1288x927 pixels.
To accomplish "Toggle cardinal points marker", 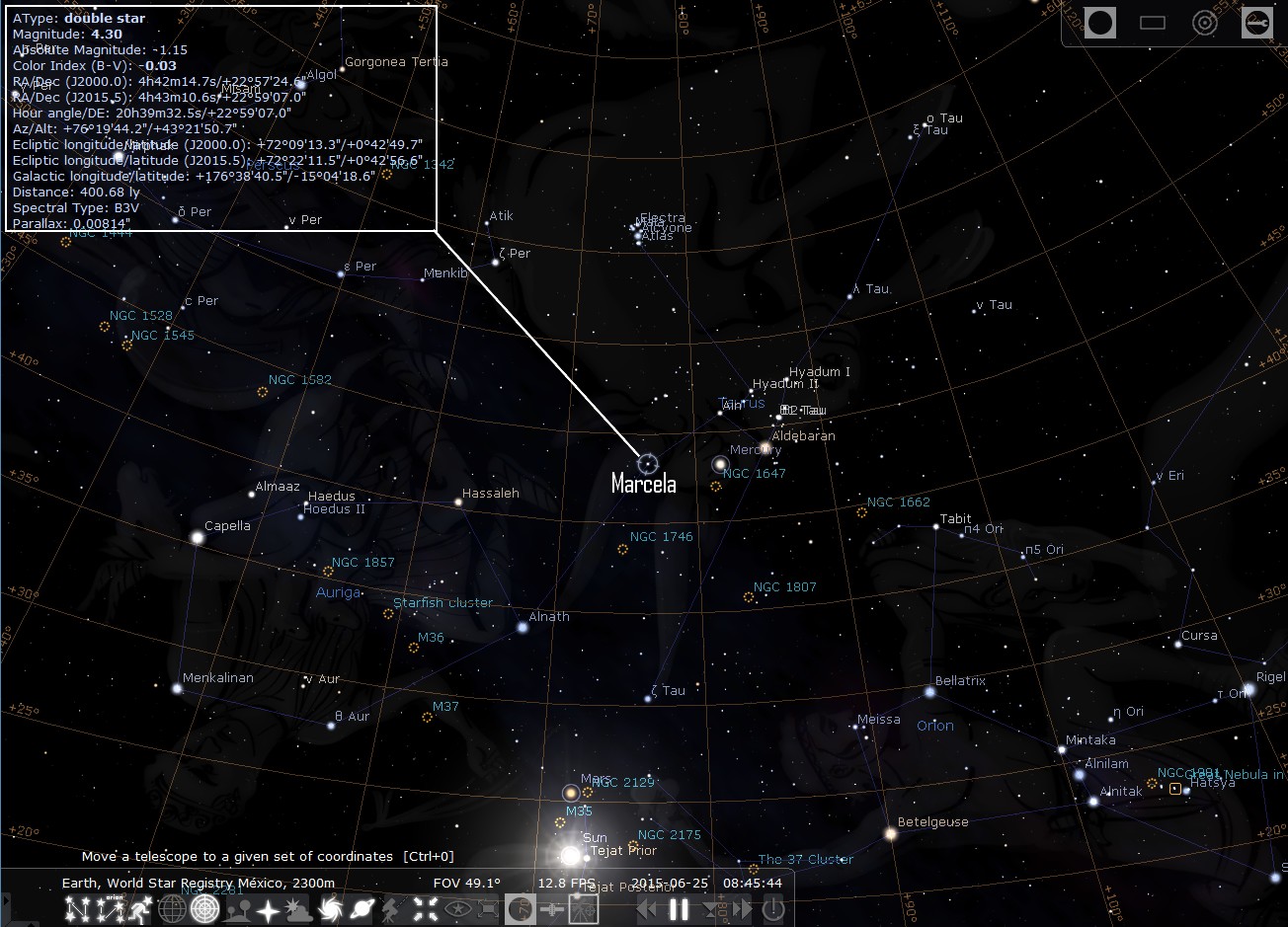I will click(268, 909).
